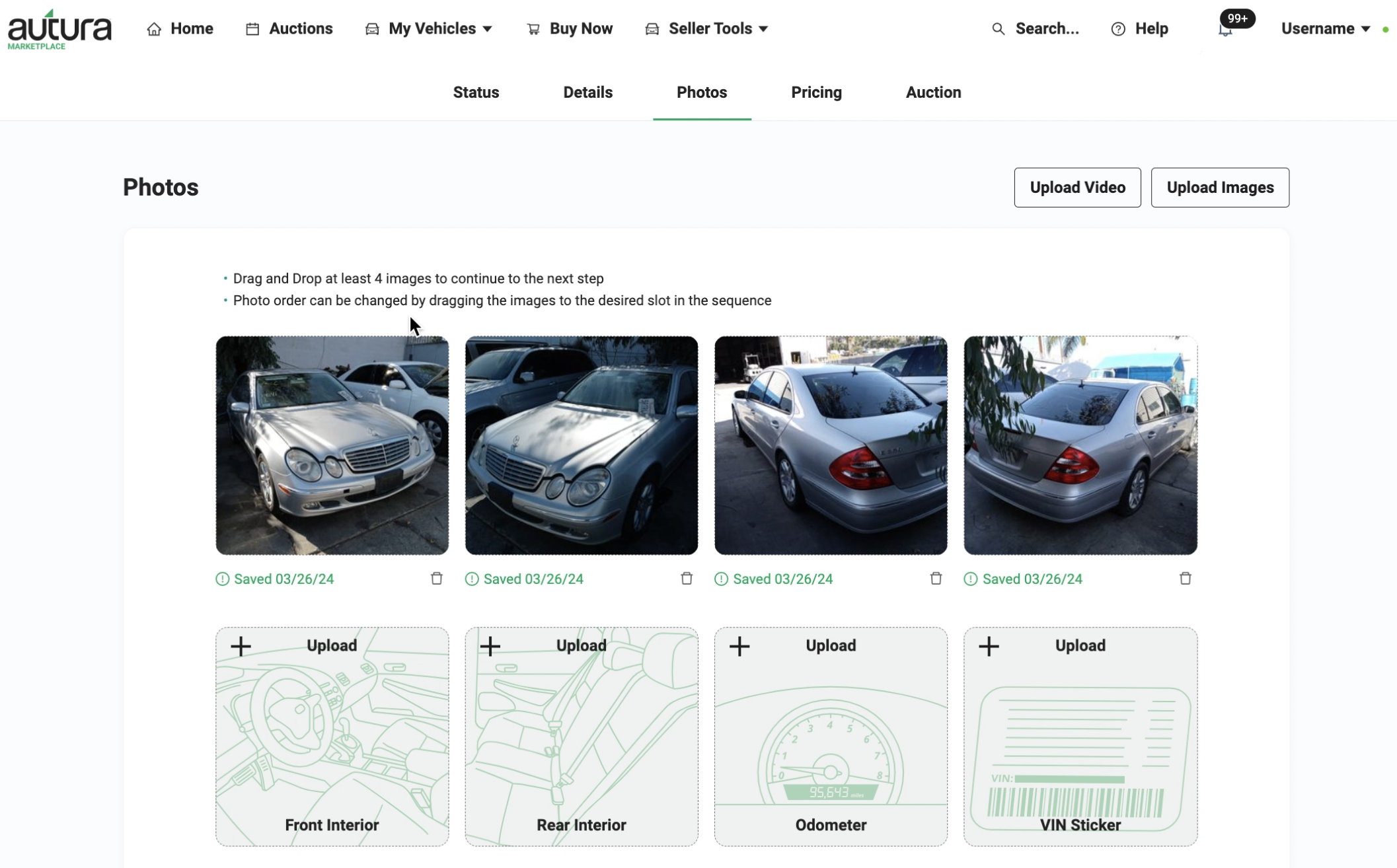Click plus icon on Odometer slot
This screenshot has width=1397, height=868.
pos(739,646)
